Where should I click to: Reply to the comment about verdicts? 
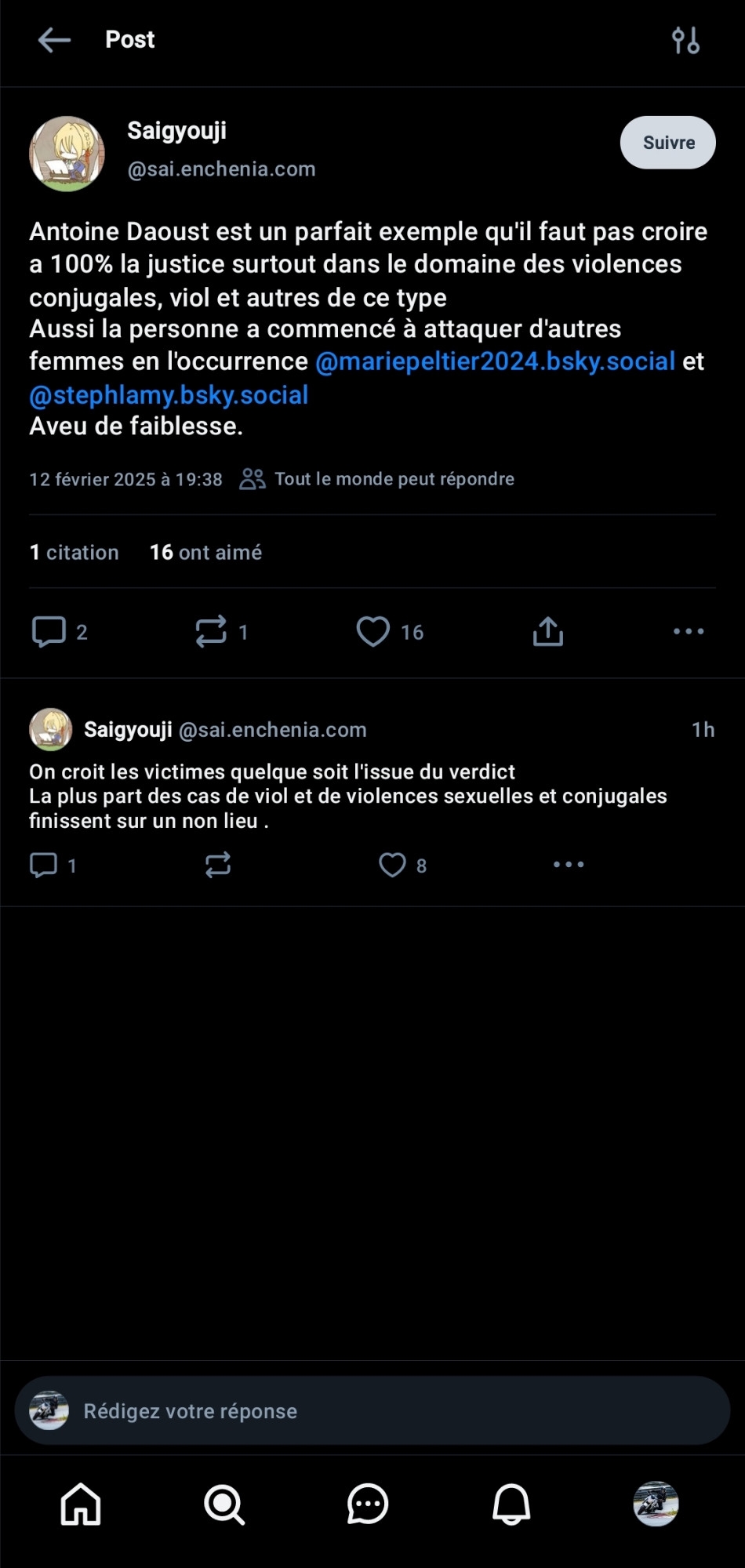click(x=44, y=865)
